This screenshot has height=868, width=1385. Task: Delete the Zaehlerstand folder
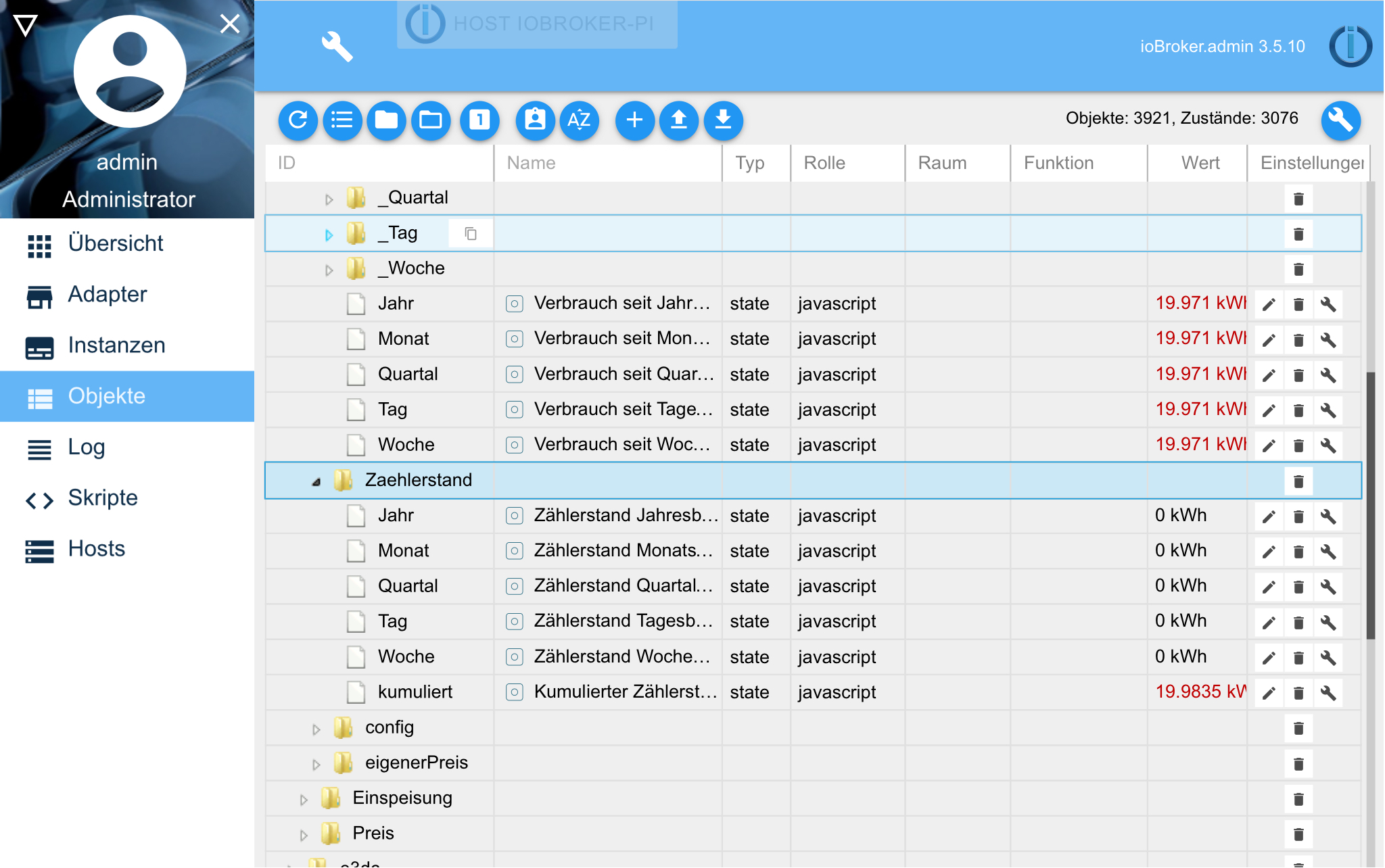click(x=1298, y=481)
